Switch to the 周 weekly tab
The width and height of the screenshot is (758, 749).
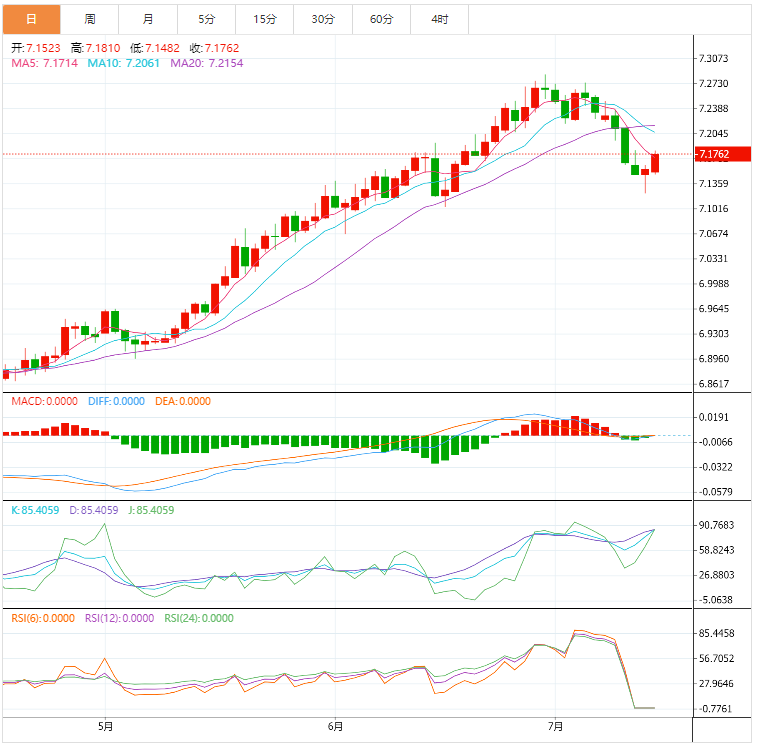pos(90,19)
